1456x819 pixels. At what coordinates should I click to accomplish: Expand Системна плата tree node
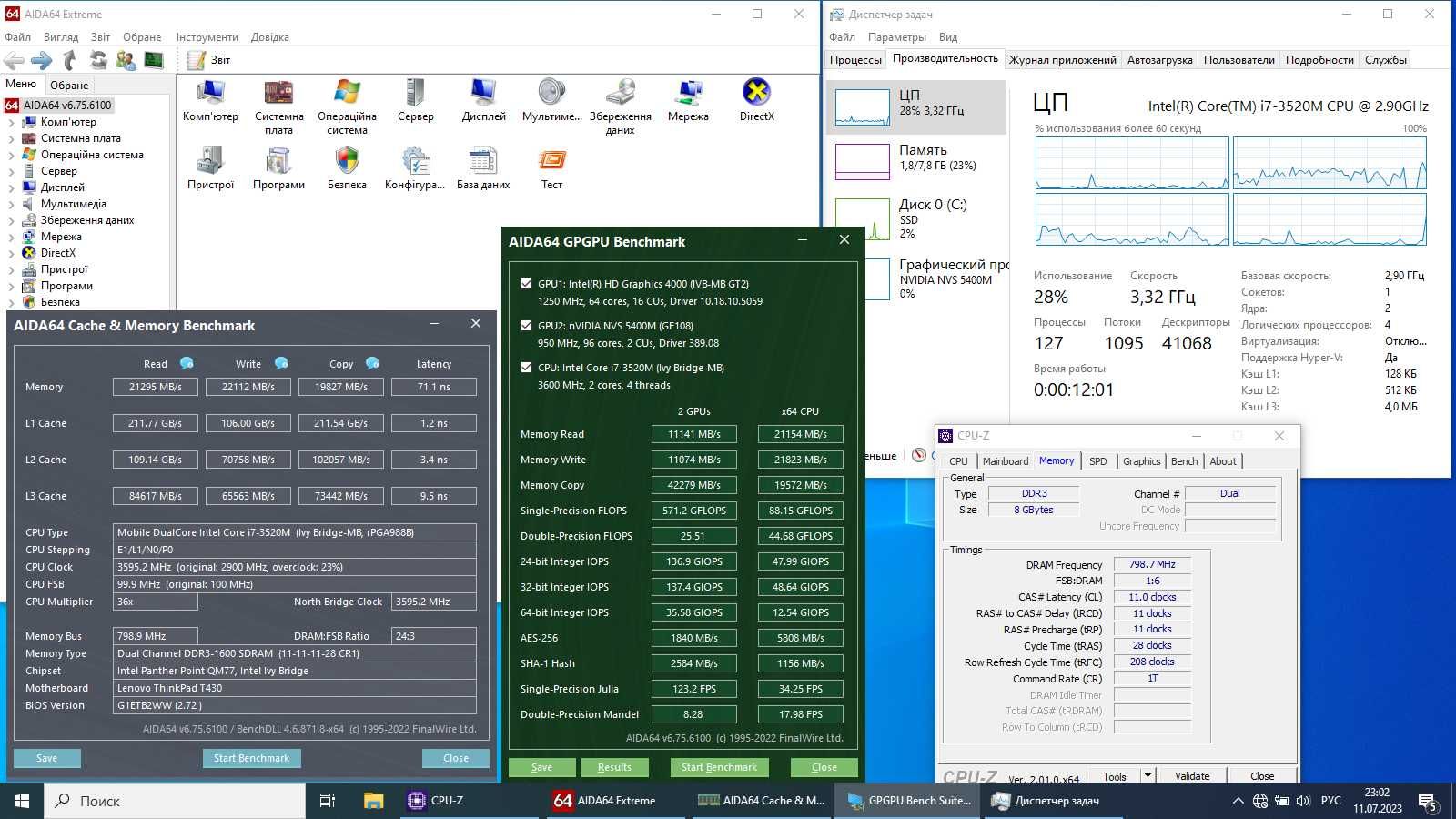[x=11, y=138]
